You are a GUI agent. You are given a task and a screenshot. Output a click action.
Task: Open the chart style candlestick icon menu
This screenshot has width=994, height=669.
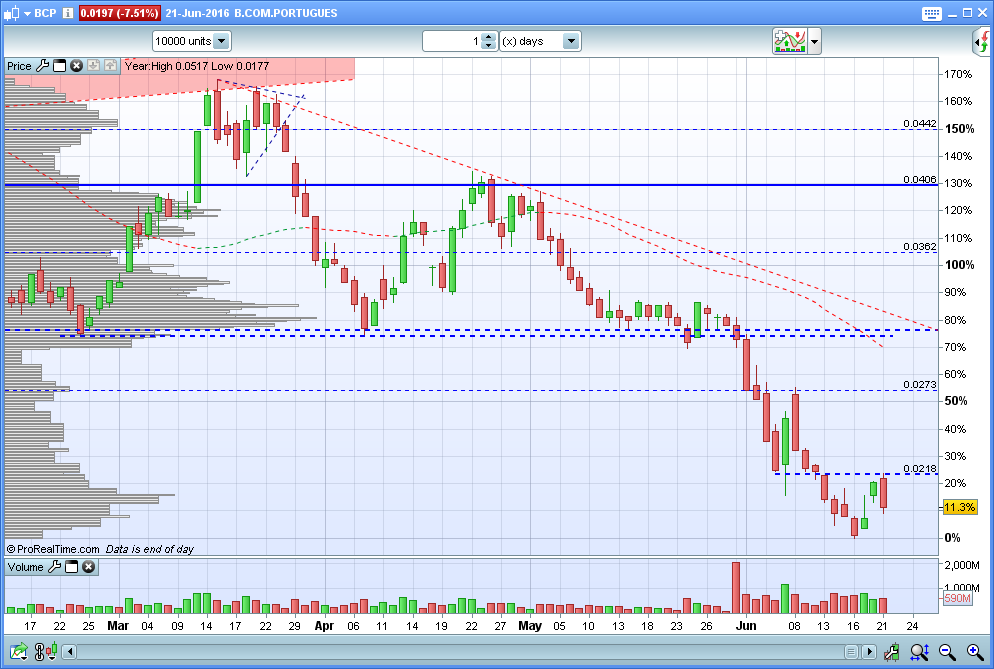(12, 13)
